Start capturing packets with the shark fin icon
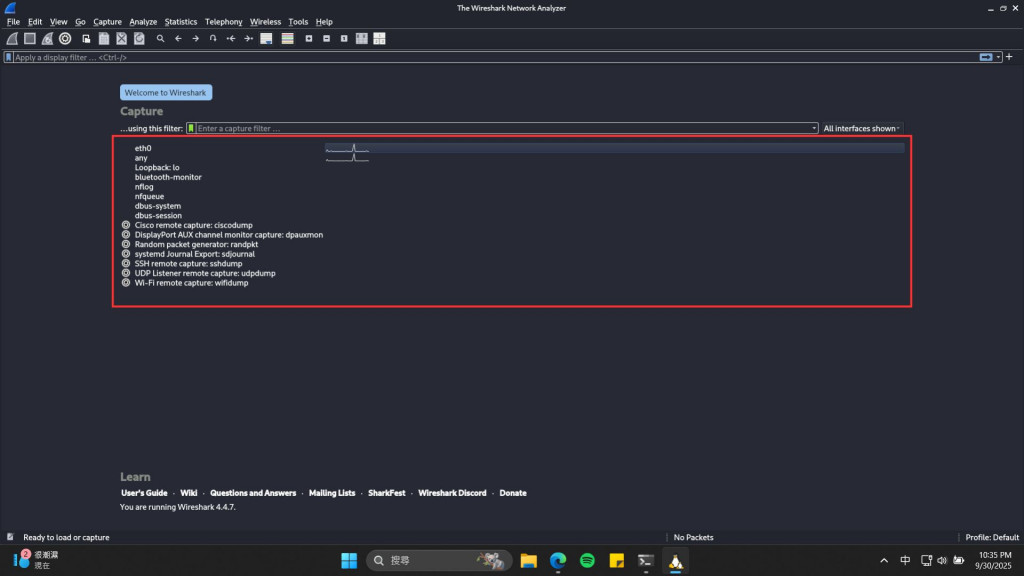Viewport: 1024px width, 576px height. (x=12, y=39)
